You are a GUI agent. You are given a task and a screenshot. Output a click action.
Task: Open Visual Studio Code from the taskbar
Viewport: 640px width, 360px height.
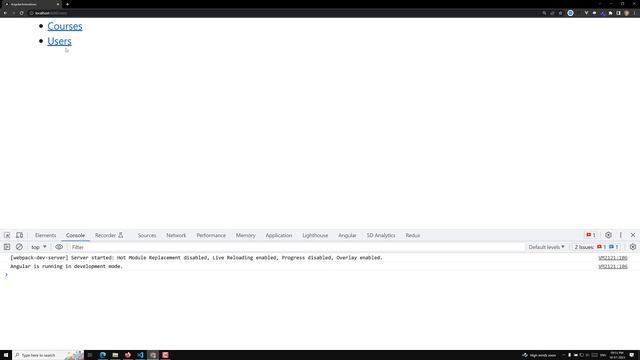coord(140,355)
